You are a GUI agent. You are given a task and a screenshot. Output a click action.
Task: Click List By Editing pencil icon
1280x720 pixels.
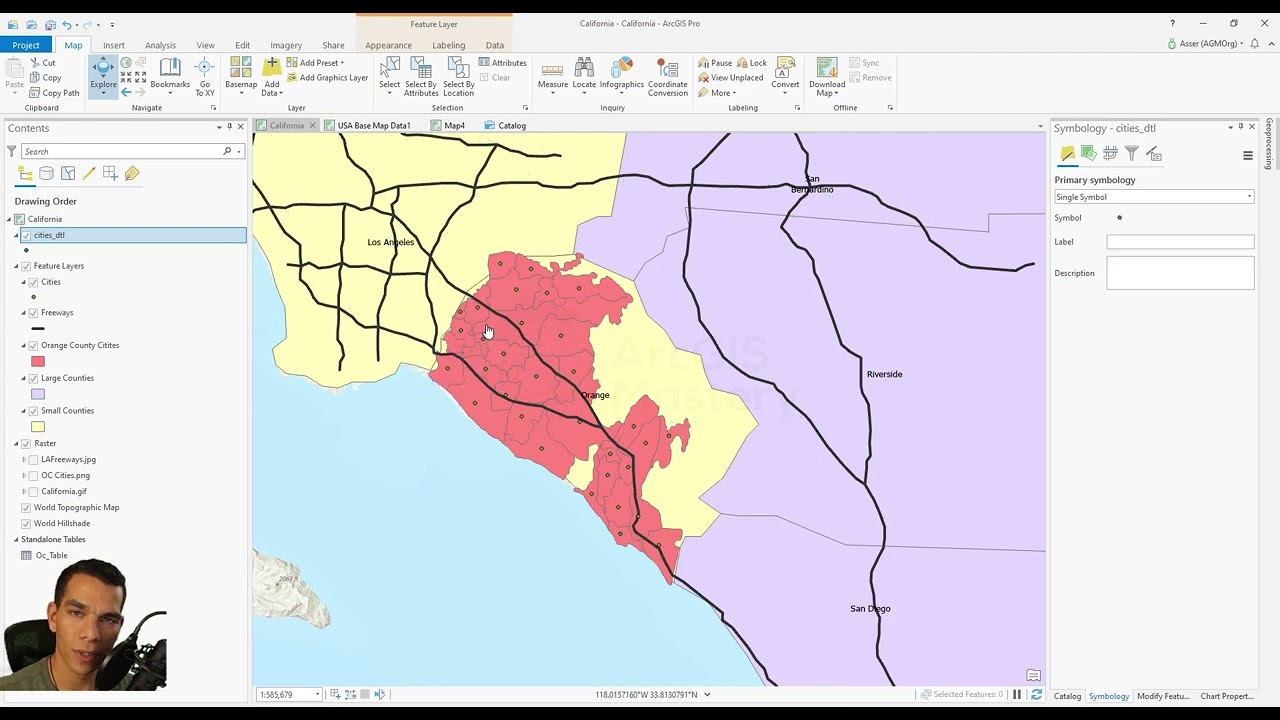coord(89,174)
